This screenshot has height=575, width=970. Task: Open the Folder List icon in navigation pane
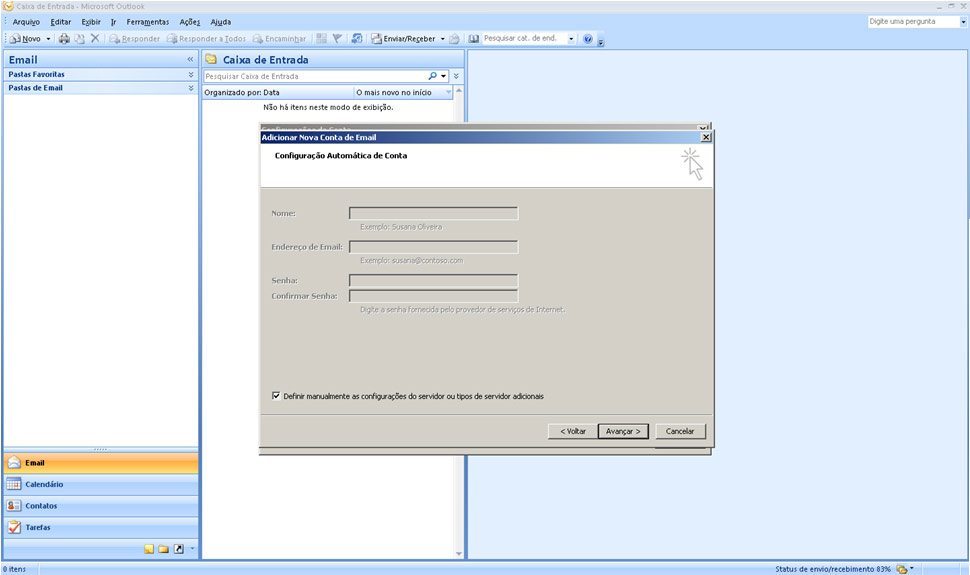[164, 549]
